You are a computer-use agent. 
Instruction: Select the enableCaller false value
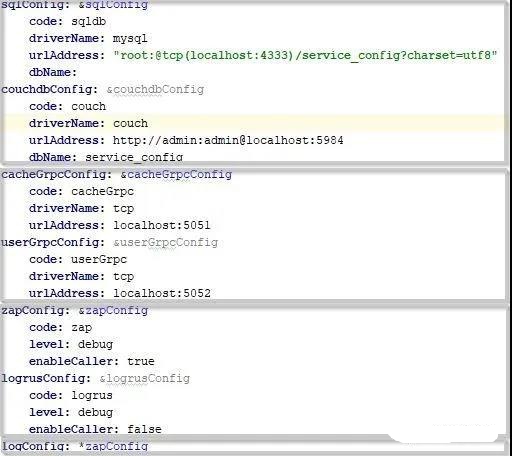pyautogui.click(x=144, y=429)
